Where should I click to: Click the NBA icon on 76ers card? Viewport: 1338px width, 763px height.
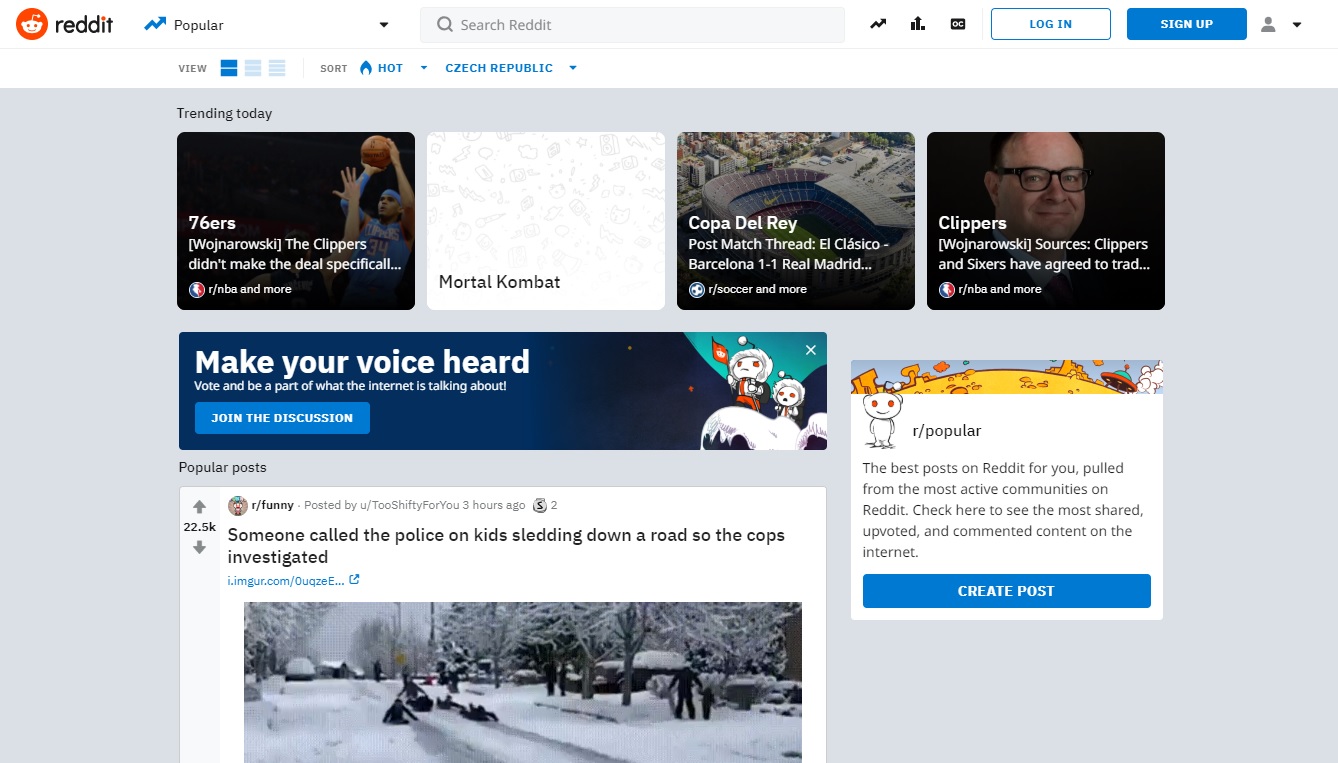point(197,289)
